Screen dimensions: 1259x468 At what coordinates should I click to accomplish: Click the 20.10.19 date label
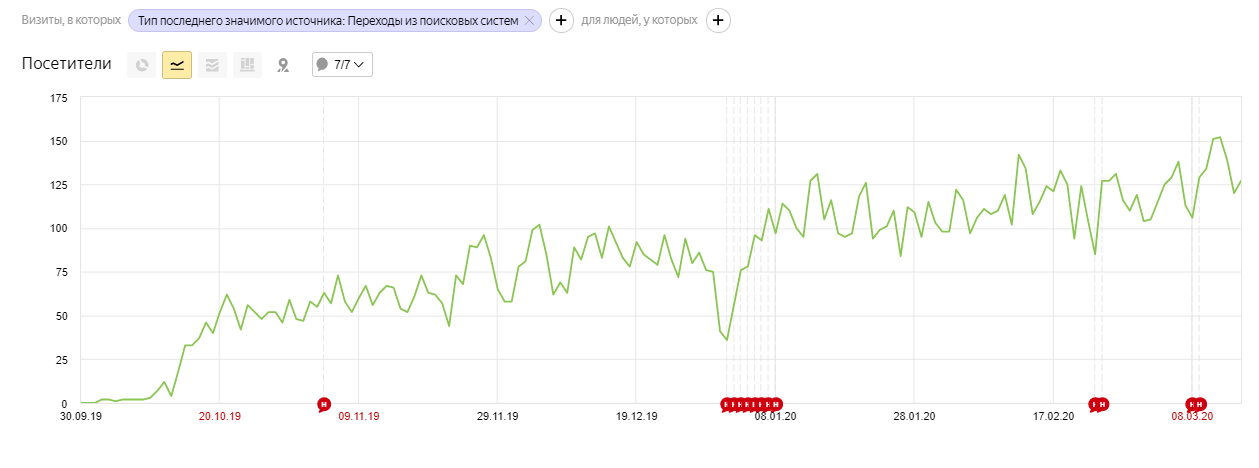[220, 417]
